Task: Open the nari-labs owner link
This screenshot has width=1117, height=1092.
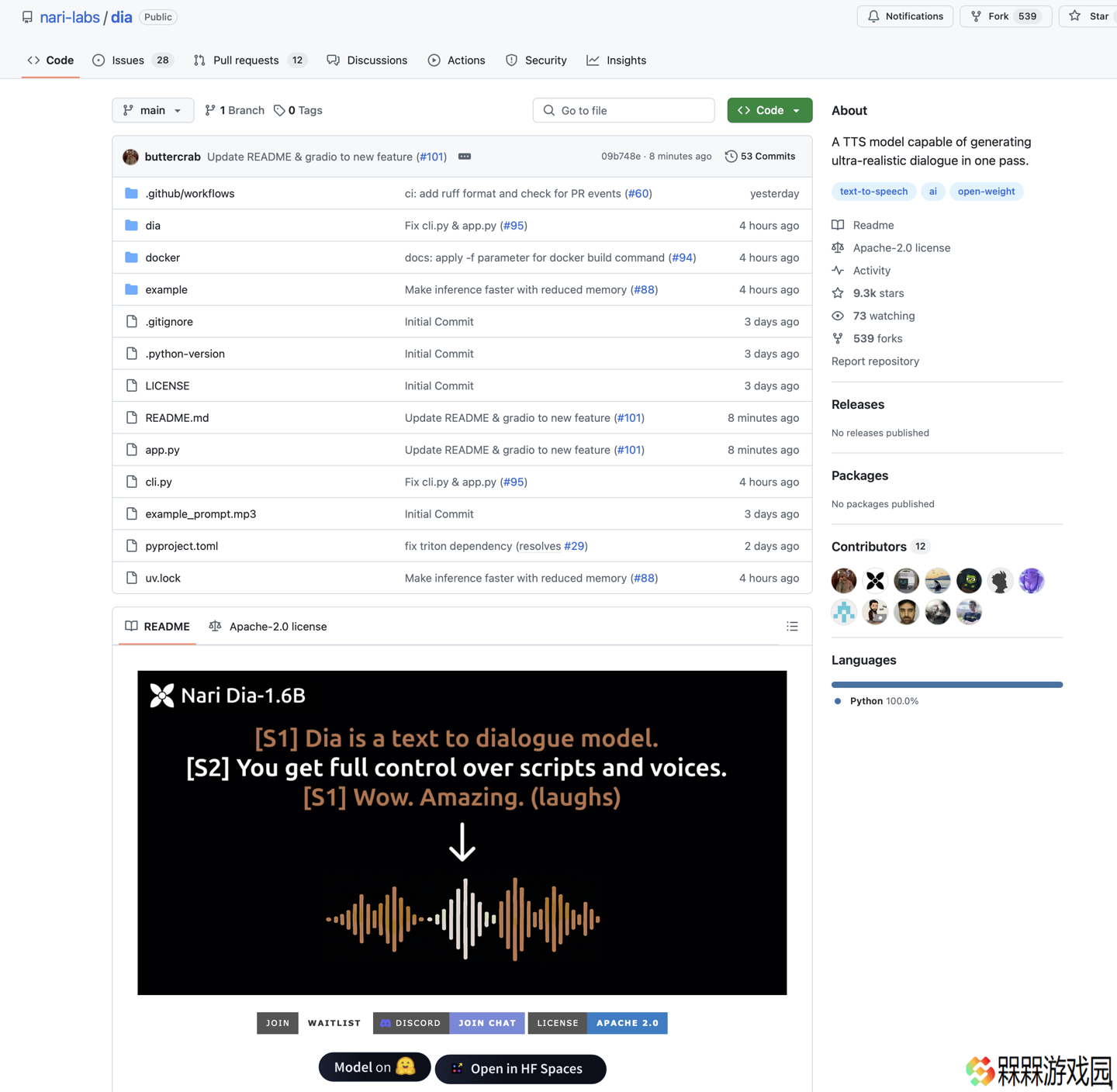Action: (70, 17)
